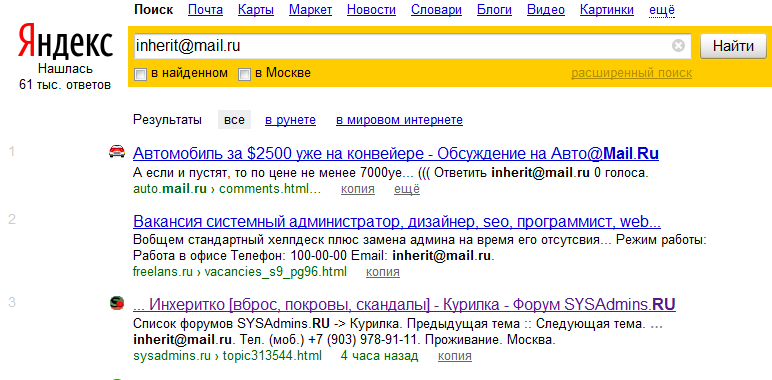Click the SYSAdmins favicon next to result 3

(x=117, y=303)
